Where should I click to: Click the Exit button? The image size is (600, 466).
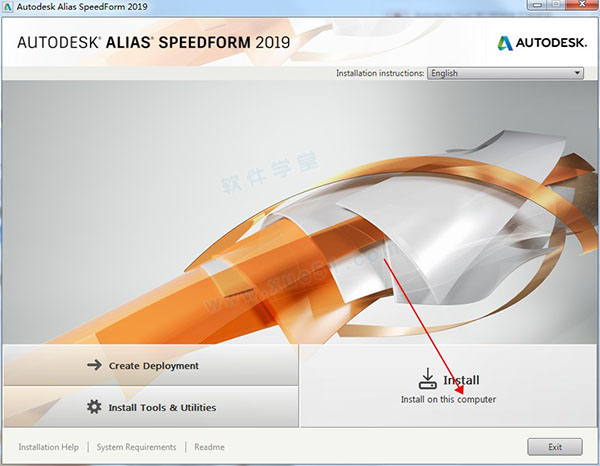point(555,447)
